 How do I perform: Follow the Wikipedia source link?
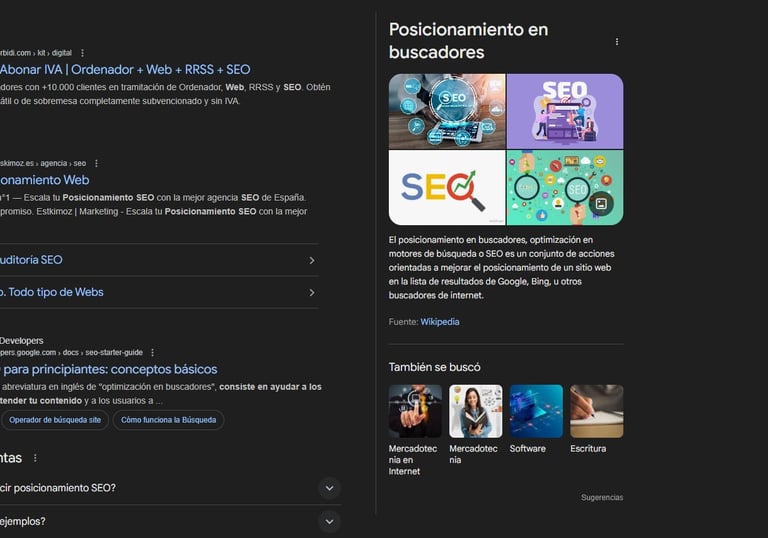(439, 322)
